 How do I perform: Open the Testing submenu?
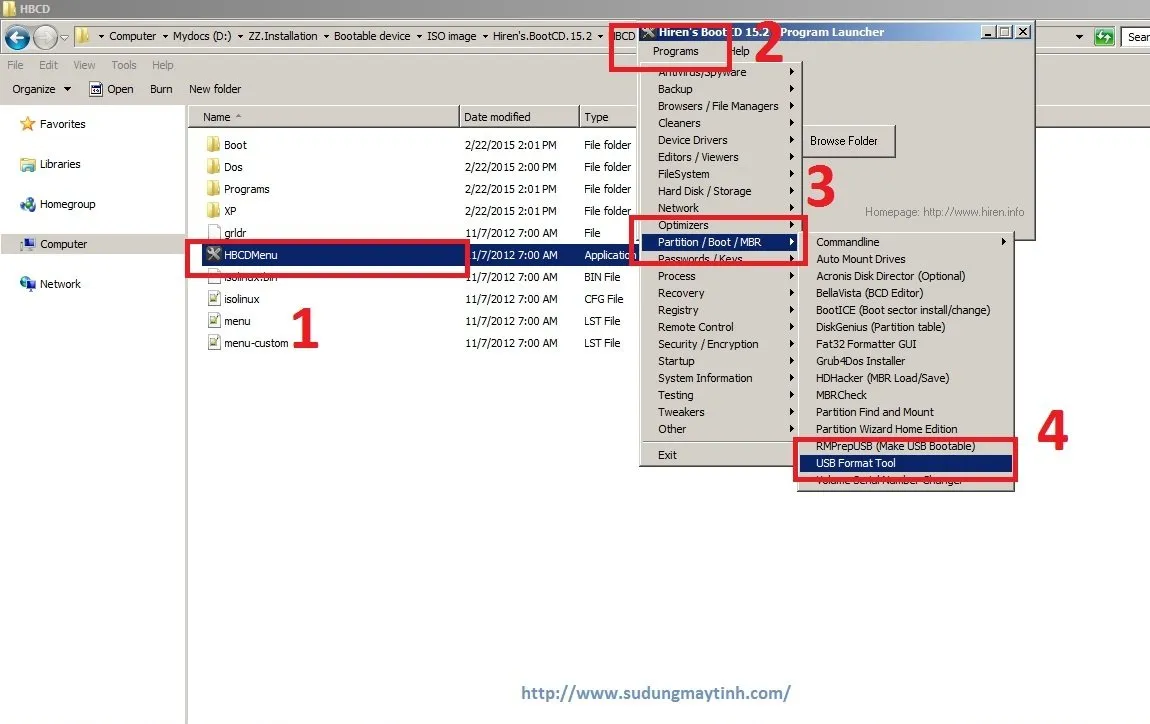tap(720, 395)
